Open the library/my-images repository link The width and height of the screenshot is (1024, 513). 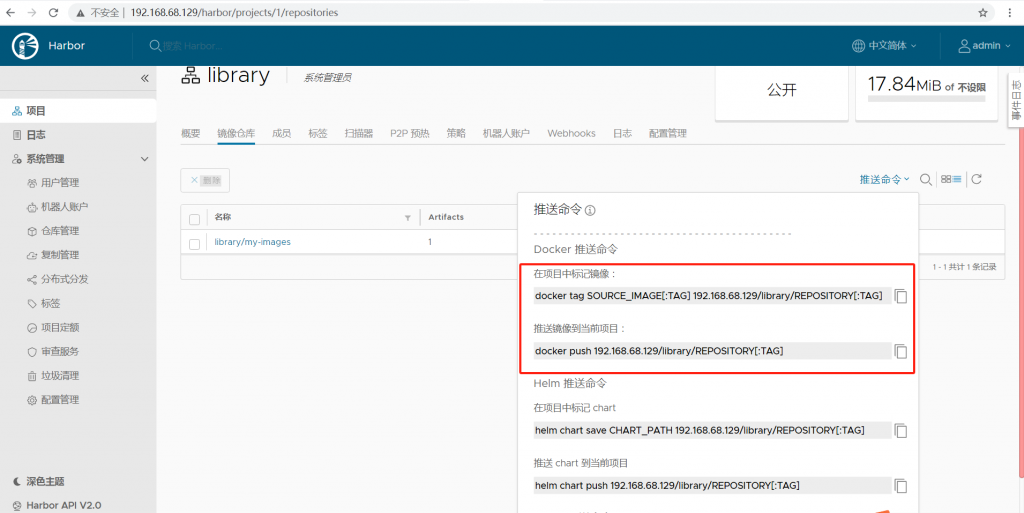coord(252,242)
